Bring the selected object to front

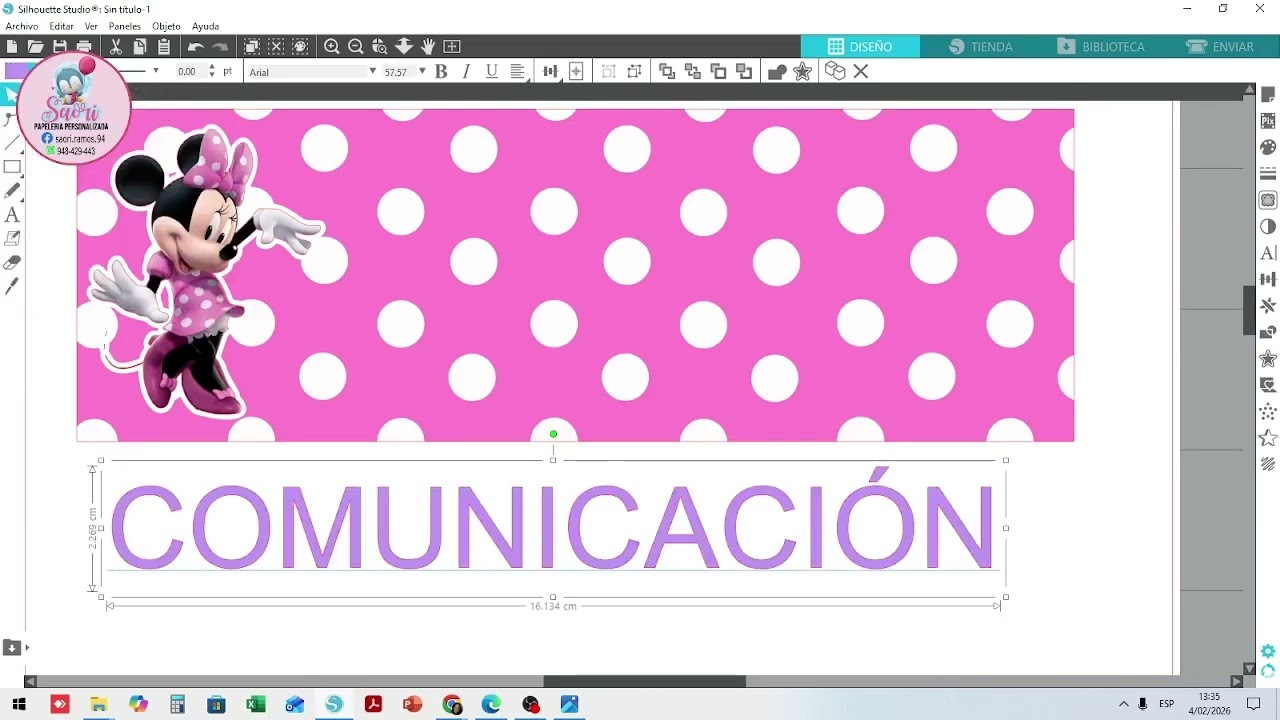(667, 71)
